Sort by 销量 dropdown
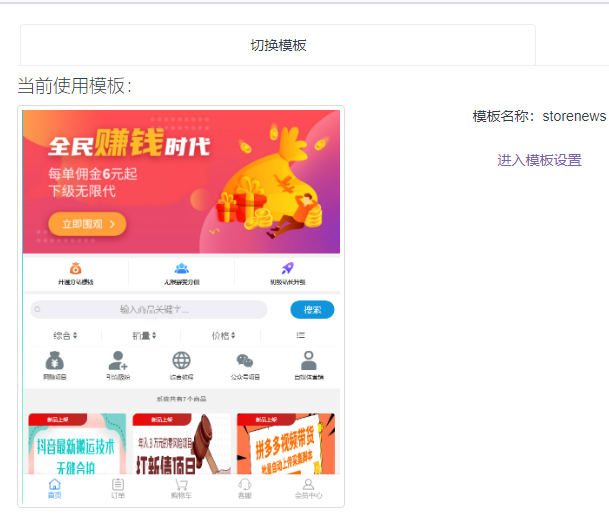609x516 pixels. click(144, 336)
